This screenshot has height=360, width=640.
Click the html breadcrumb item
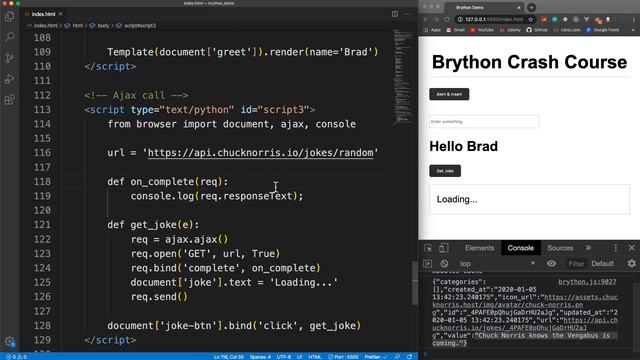(x=74, y=25)
